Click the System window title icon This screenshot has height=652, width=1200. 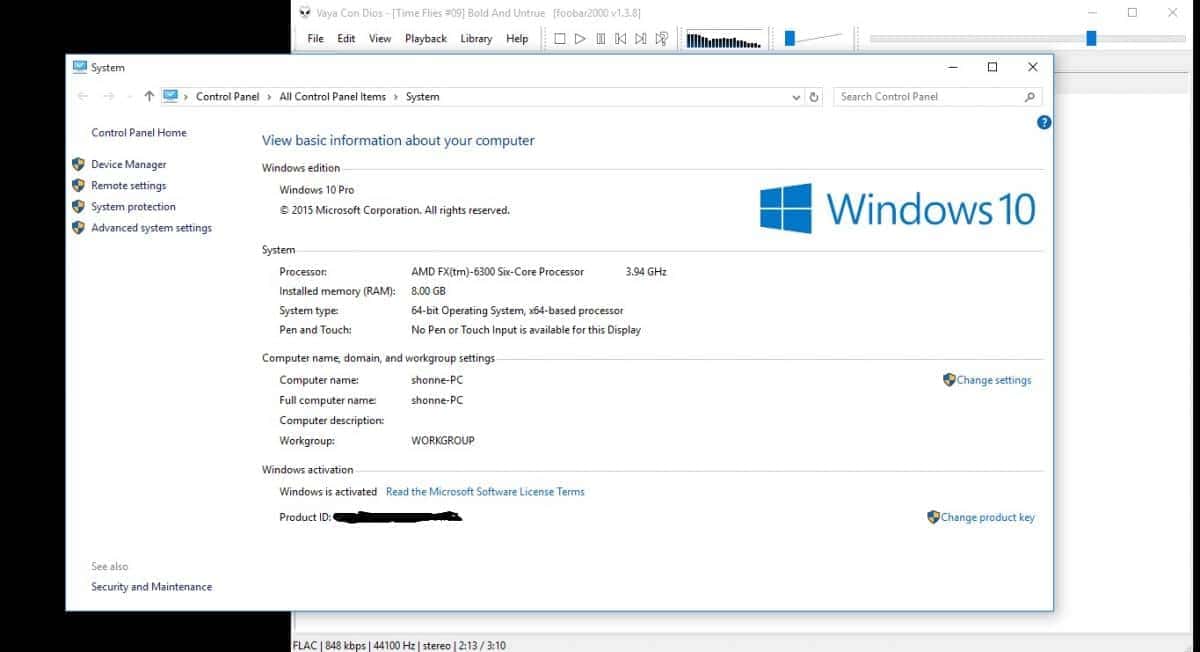80,67
